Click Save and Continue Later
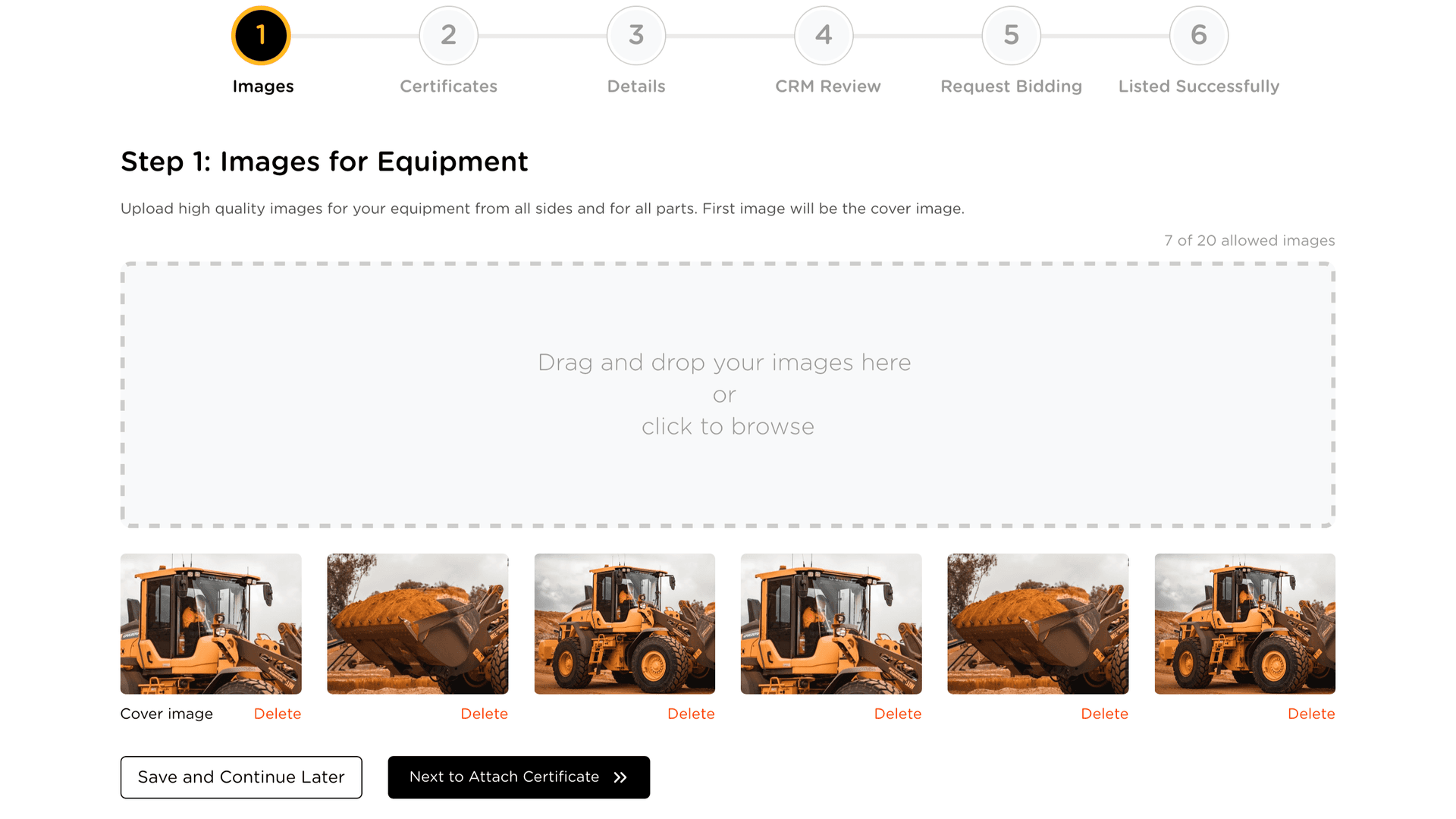 [x=241, y=777]
